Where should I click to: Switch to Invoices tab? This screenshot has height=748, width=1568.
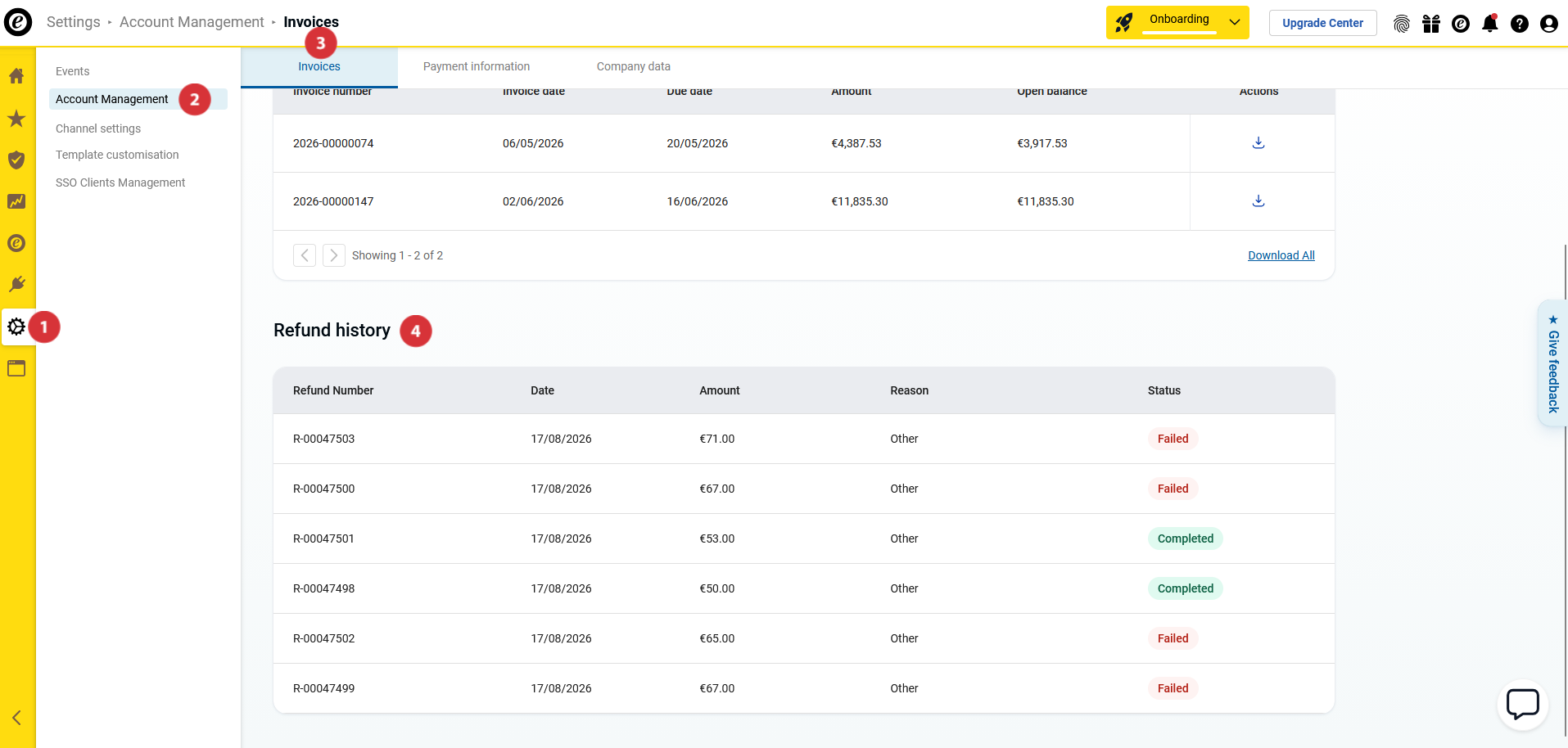(x=319, y=67)
